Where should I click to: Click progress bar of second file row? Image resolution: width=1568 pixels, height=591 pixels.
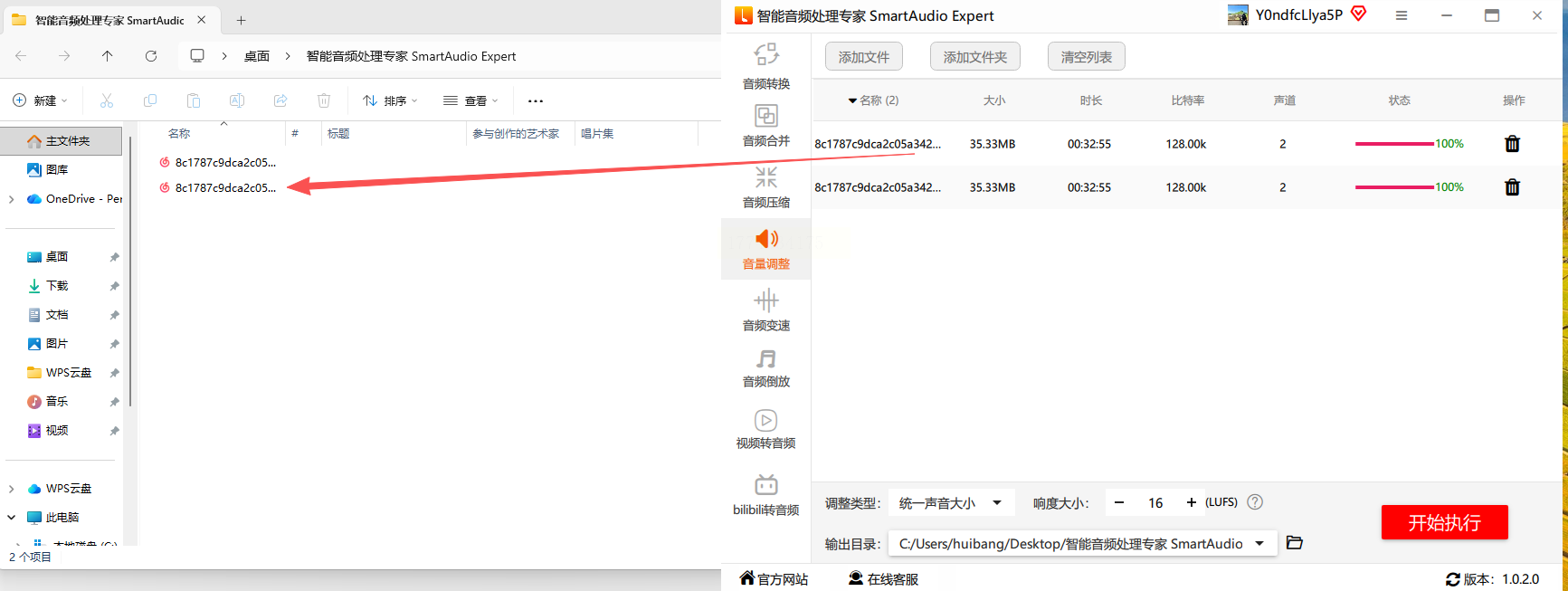click(1394, 187)
